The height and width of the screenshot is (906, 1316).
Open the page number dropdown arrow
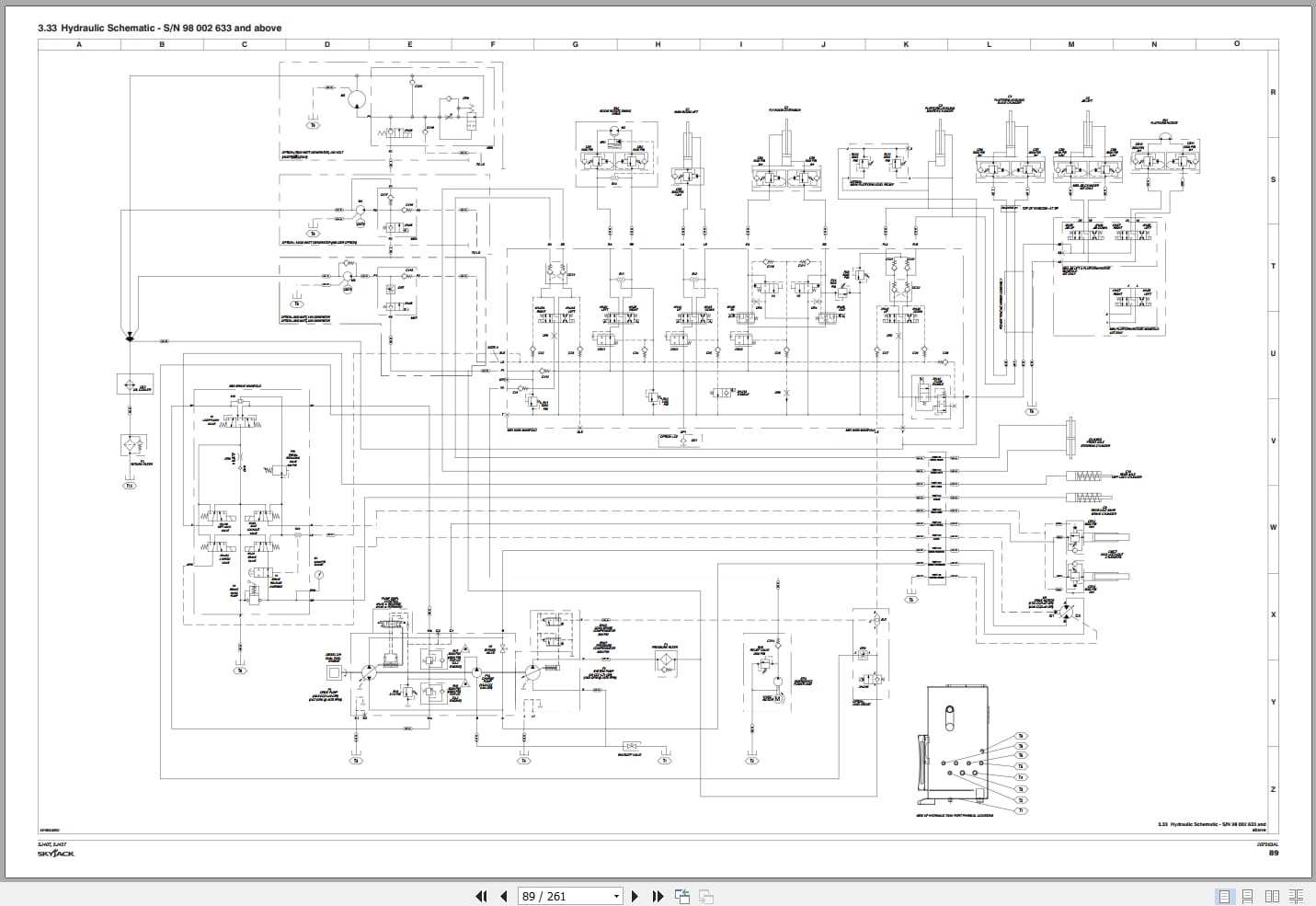tap(616, 897)
